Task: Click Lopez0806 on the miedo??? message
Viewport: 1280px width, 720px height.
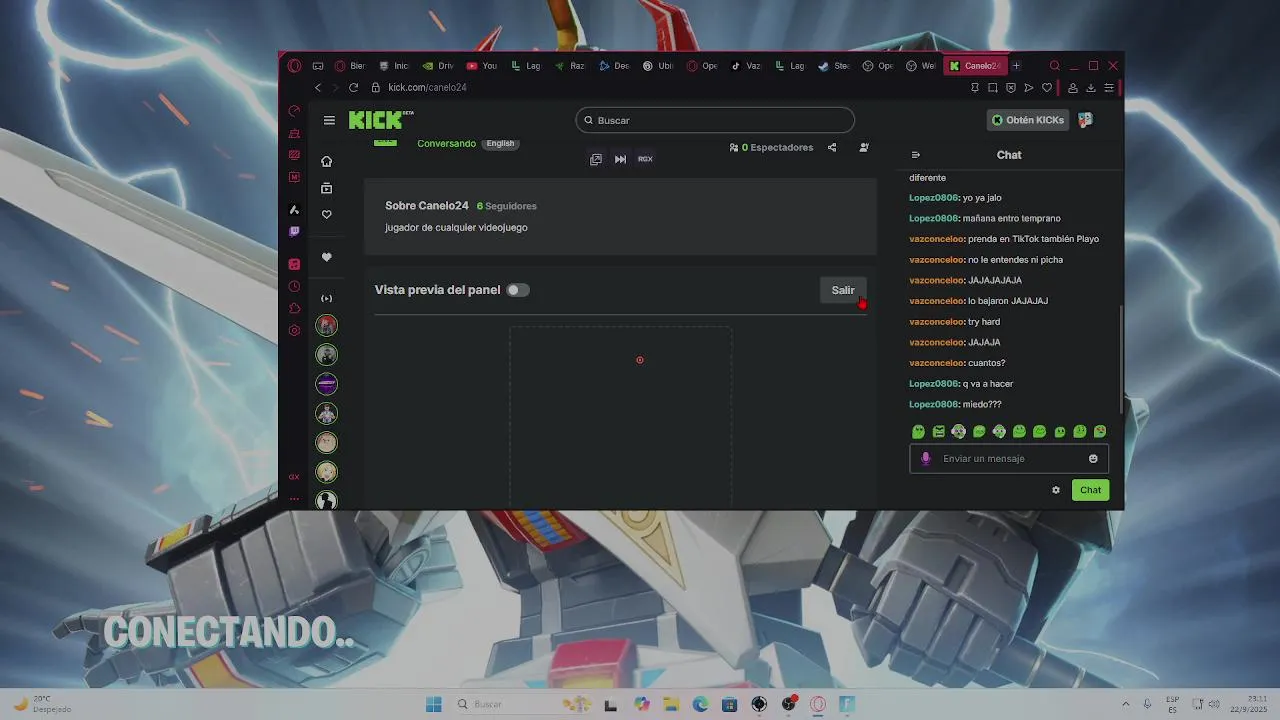Action: (x=934, y=404)
